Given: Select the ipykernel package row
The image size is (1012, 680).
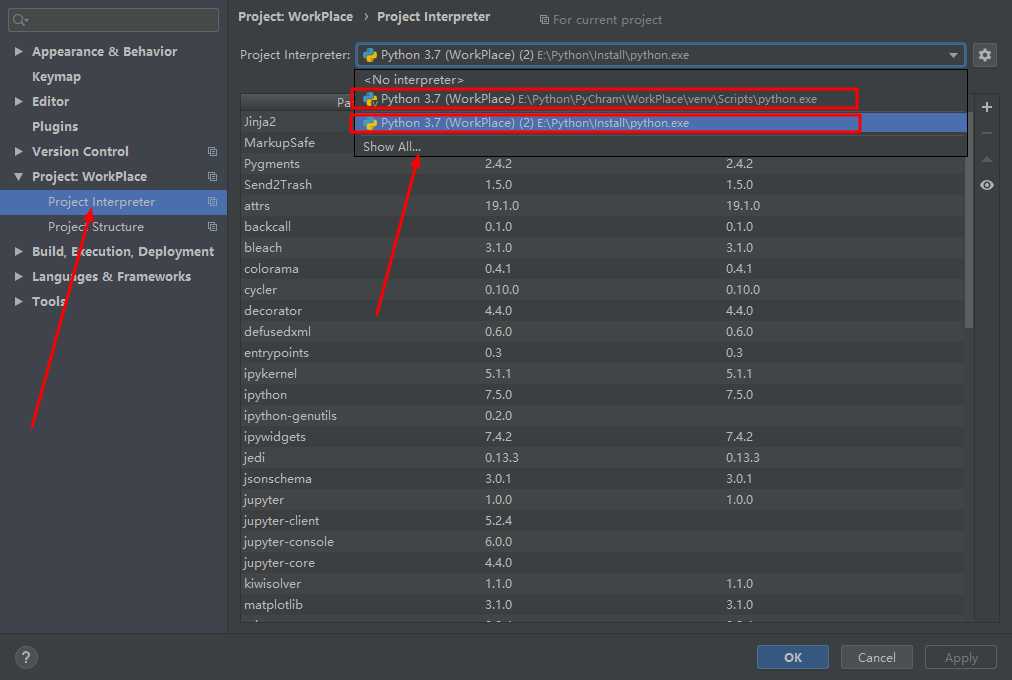Looking at the screenshot, I should [x=603, y=374].
